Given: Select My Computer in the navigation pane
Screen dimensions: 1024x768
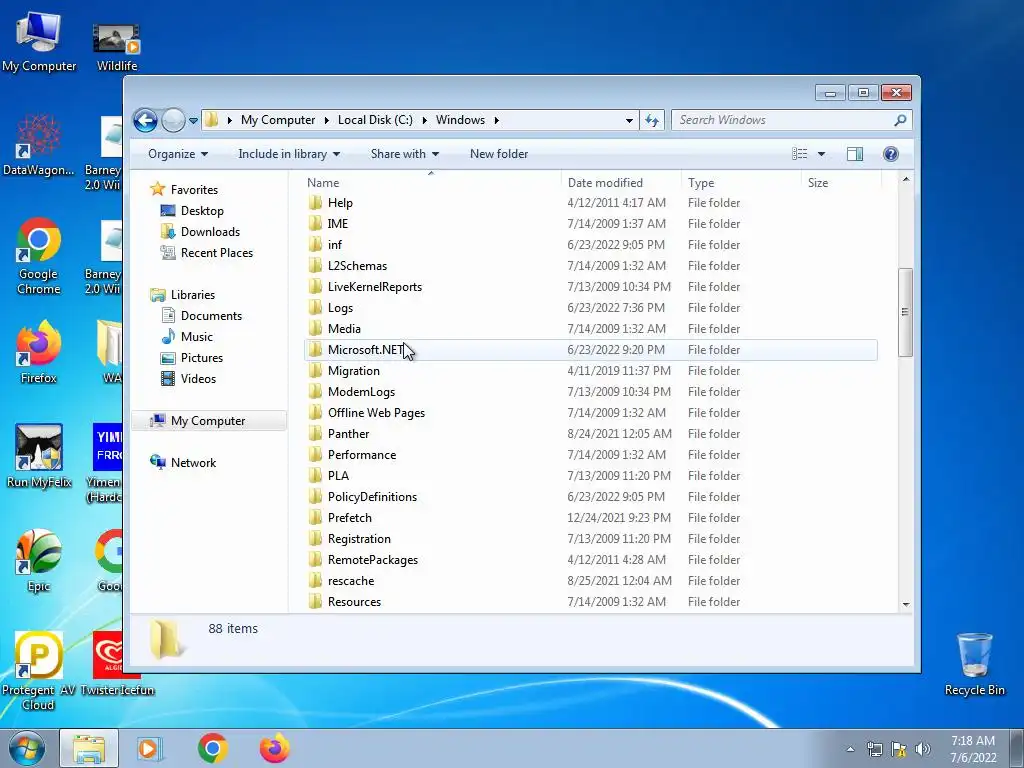Looking at the screenshot, I should 208,421.
